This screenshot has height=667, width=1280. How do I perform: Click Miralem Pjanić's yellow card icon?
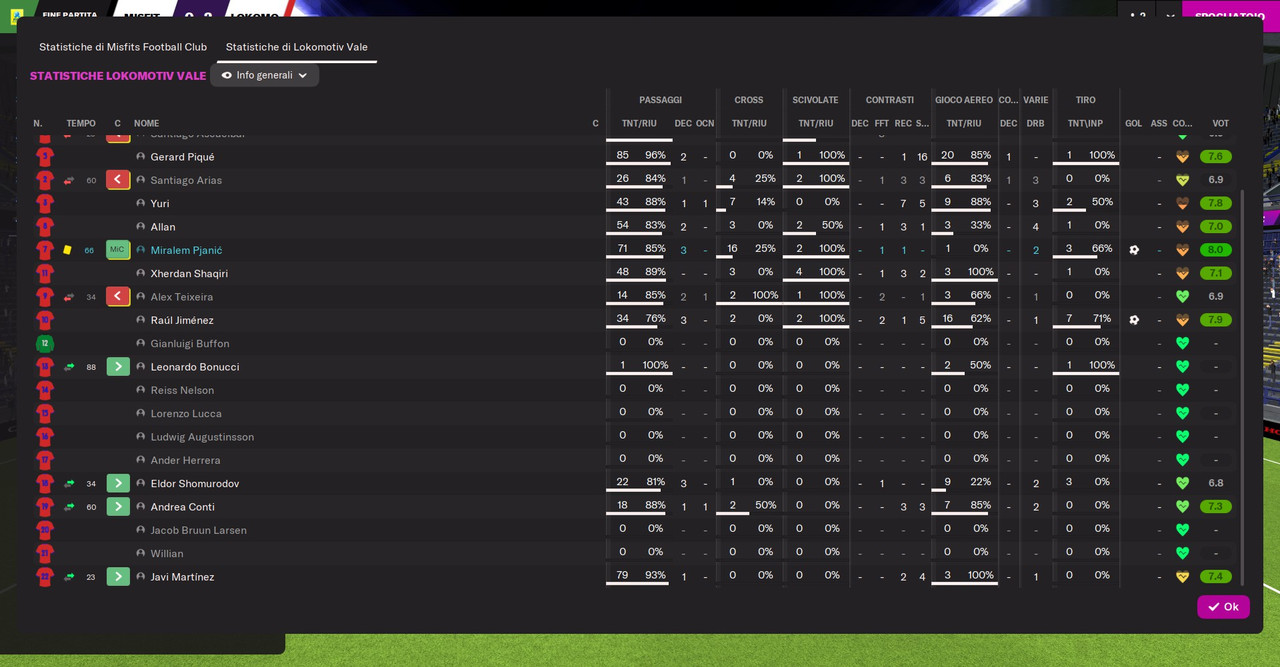coord(67,250)
